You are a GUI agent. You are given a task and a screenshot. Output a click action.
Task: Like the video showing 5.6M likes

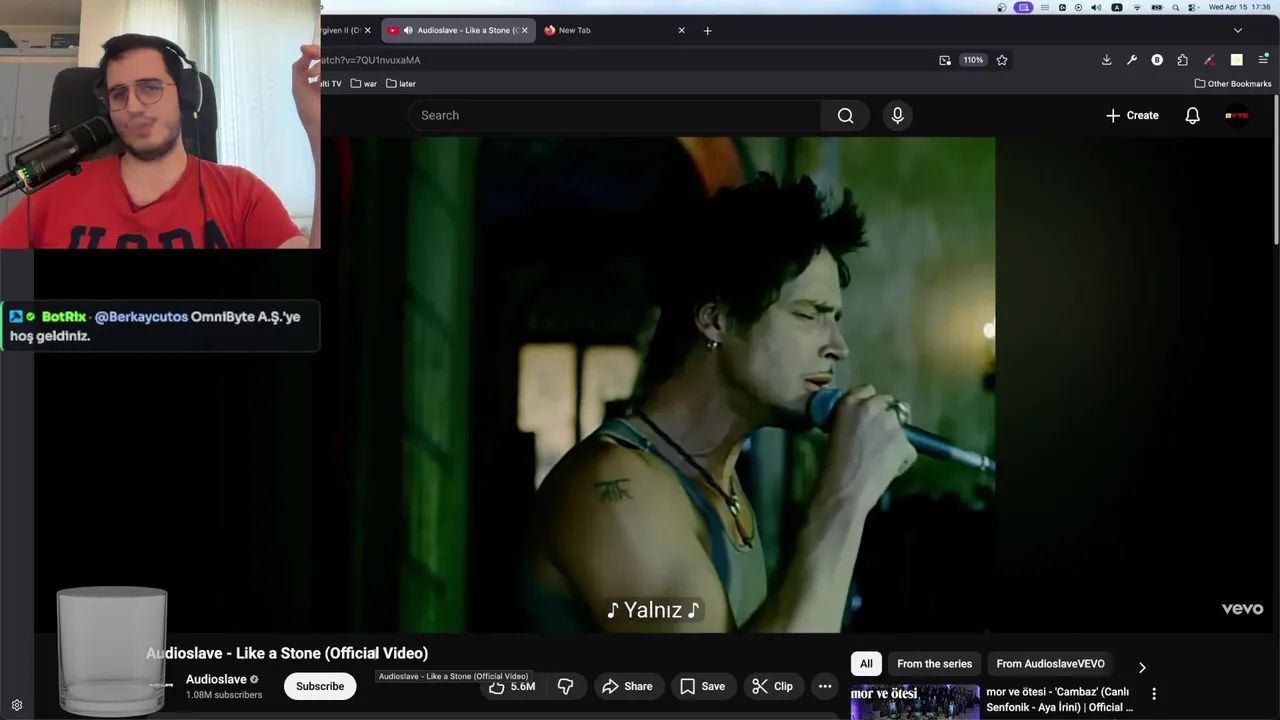click(x=512, y=686)
